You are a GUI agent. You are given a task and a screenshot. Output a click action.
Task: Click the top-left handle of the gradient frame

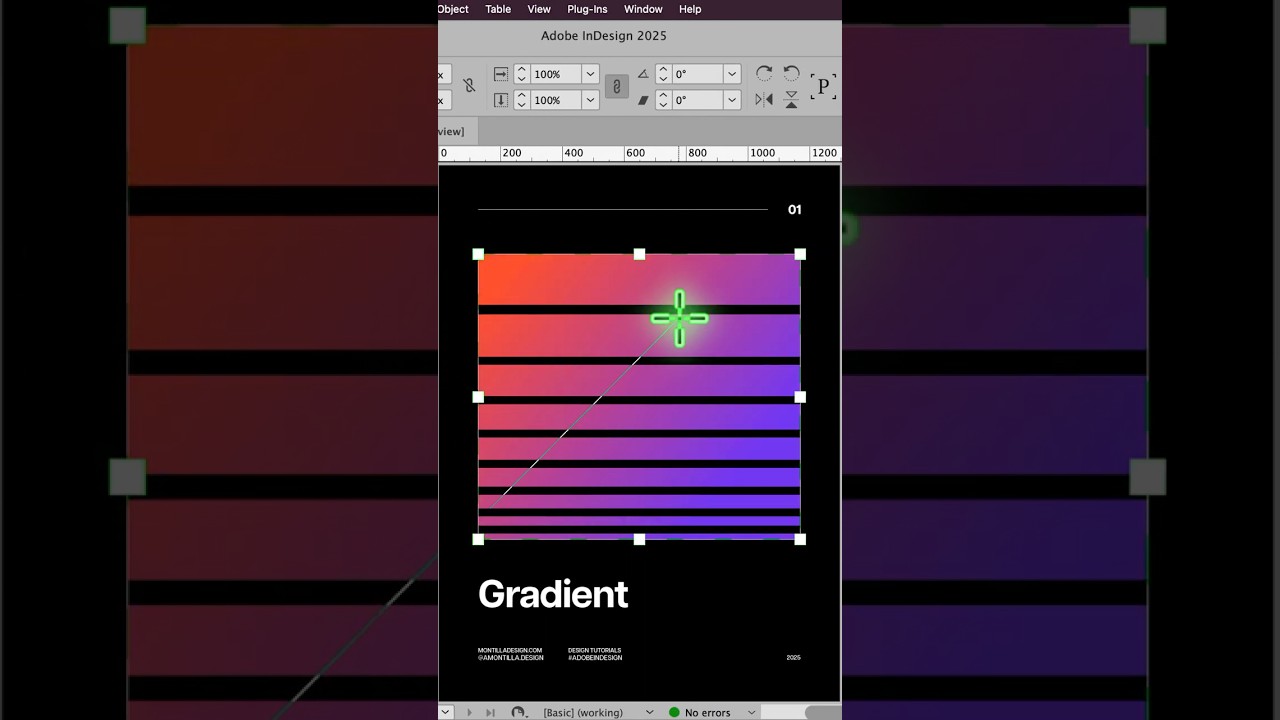[478, 254]
